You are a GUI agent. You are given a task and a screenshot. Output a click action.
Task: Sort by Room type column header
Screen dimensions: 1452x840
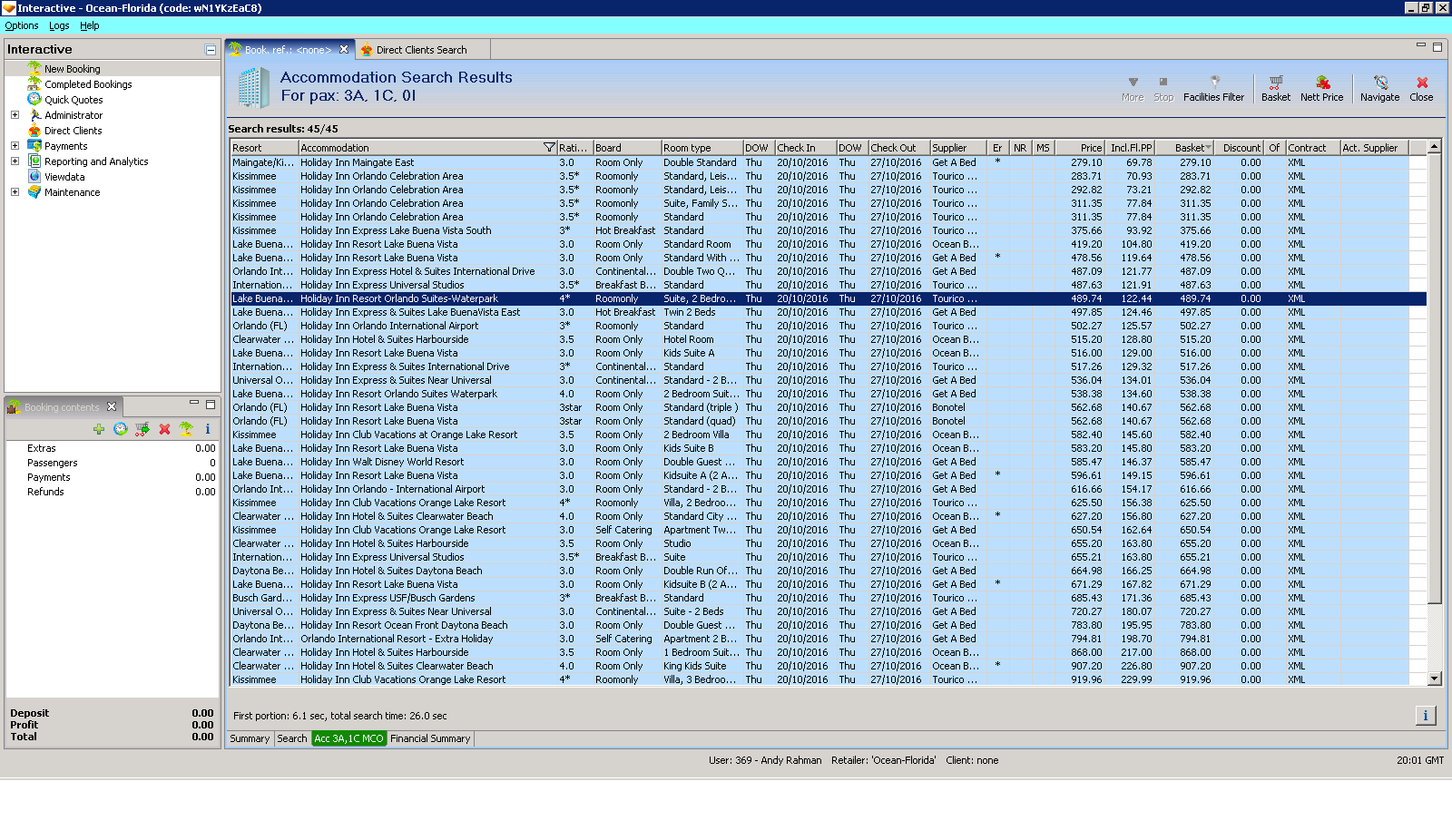click(x=701, y=148)
